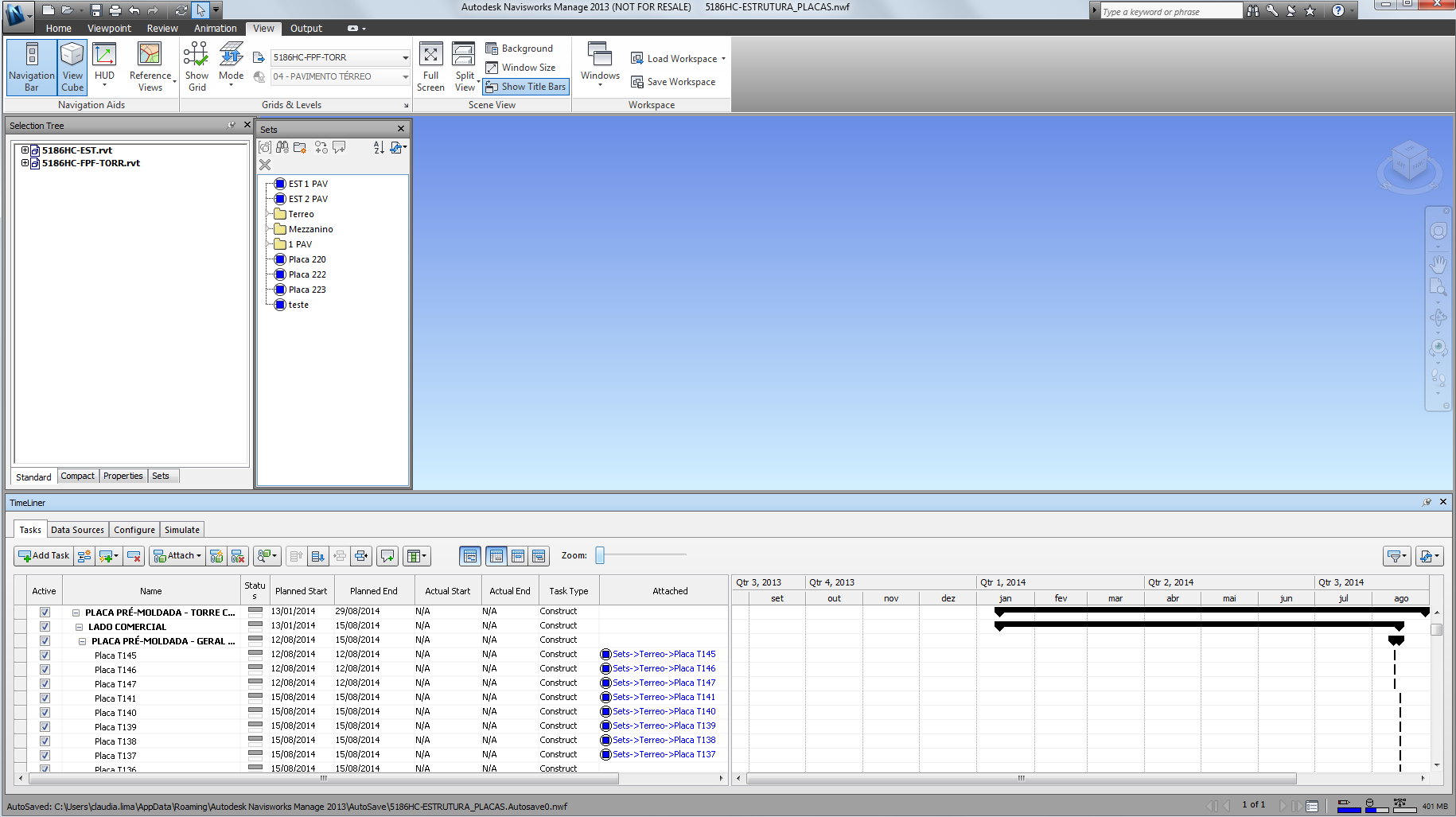This screenshot has width=1456, height=817.
Task: Uncheck Active for Placa T141
Action: (45, 698)
